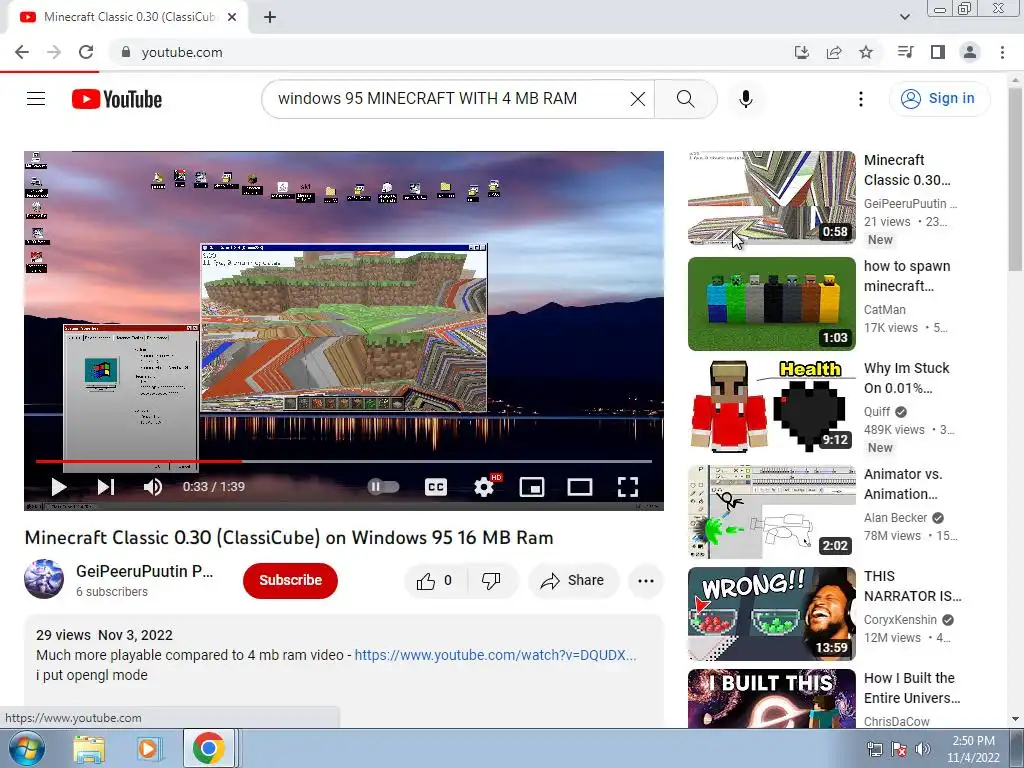The width and height of the screenshot is (1024, 768).
Task: Open the Chrome profile avatar
Action: click(970, 52)
